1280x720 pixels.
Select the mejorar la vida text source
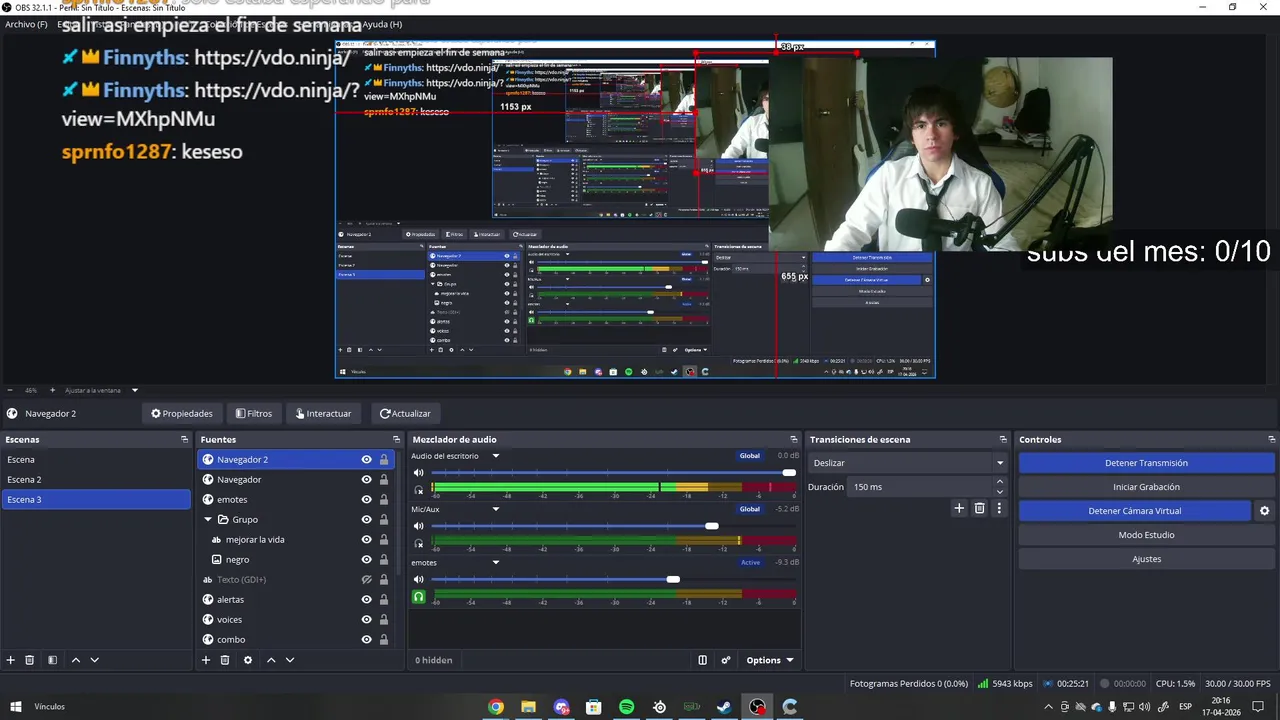point(296,540)
